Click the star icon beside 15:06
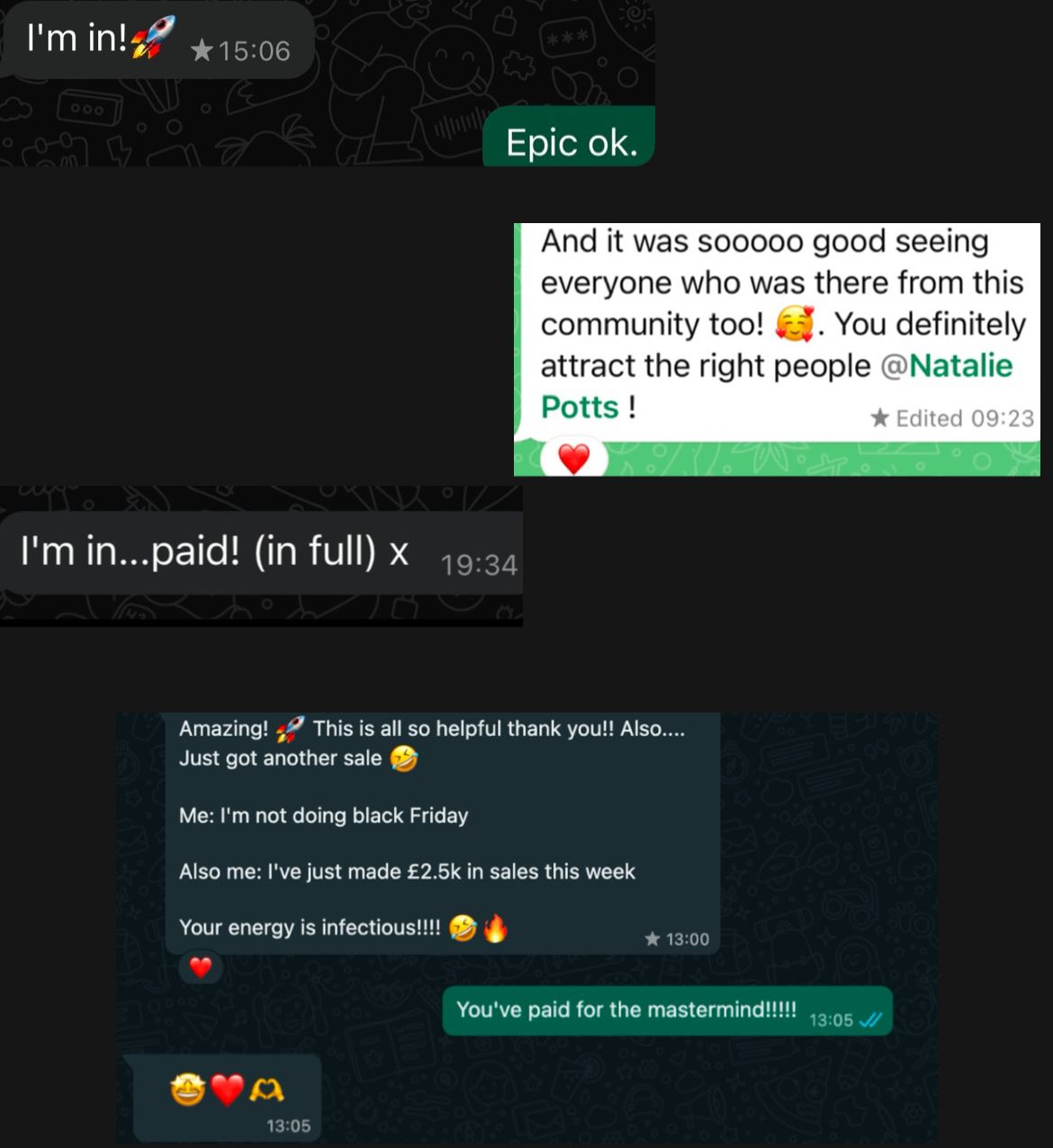 click(202, 50)
